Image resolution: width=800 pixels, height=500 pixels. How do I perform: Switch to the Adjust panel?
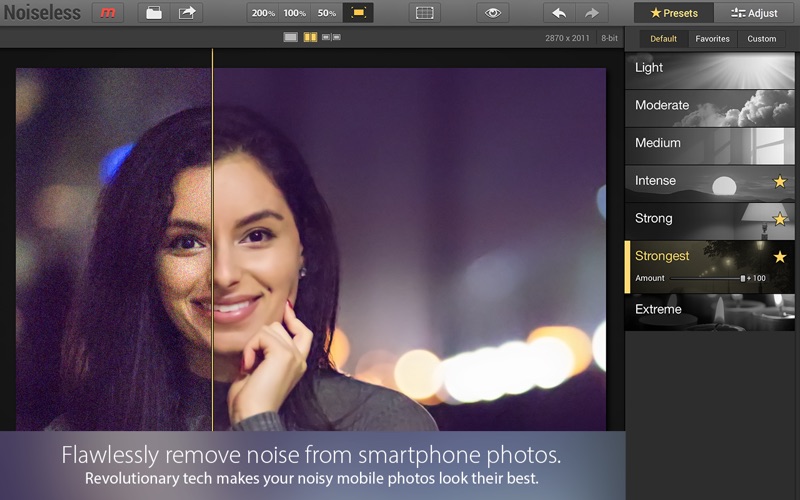pos(755,13)
